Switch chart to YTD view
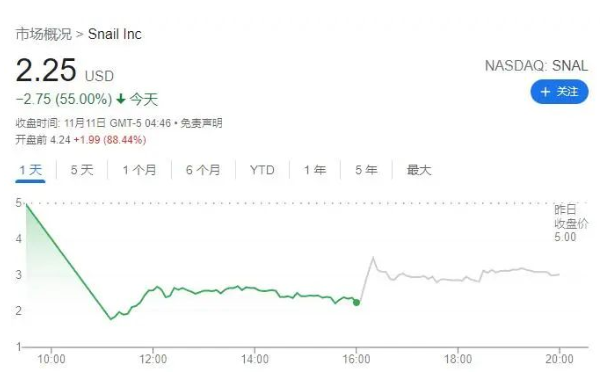Viewport: 604px width, 380px height. [x=262, y=170]
